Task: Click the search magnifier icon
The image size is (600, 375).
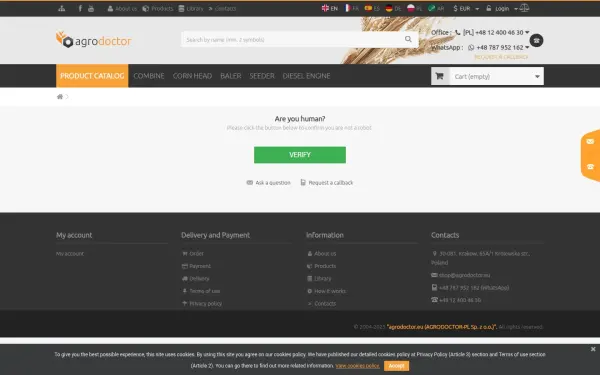Action: click(408, 39)
